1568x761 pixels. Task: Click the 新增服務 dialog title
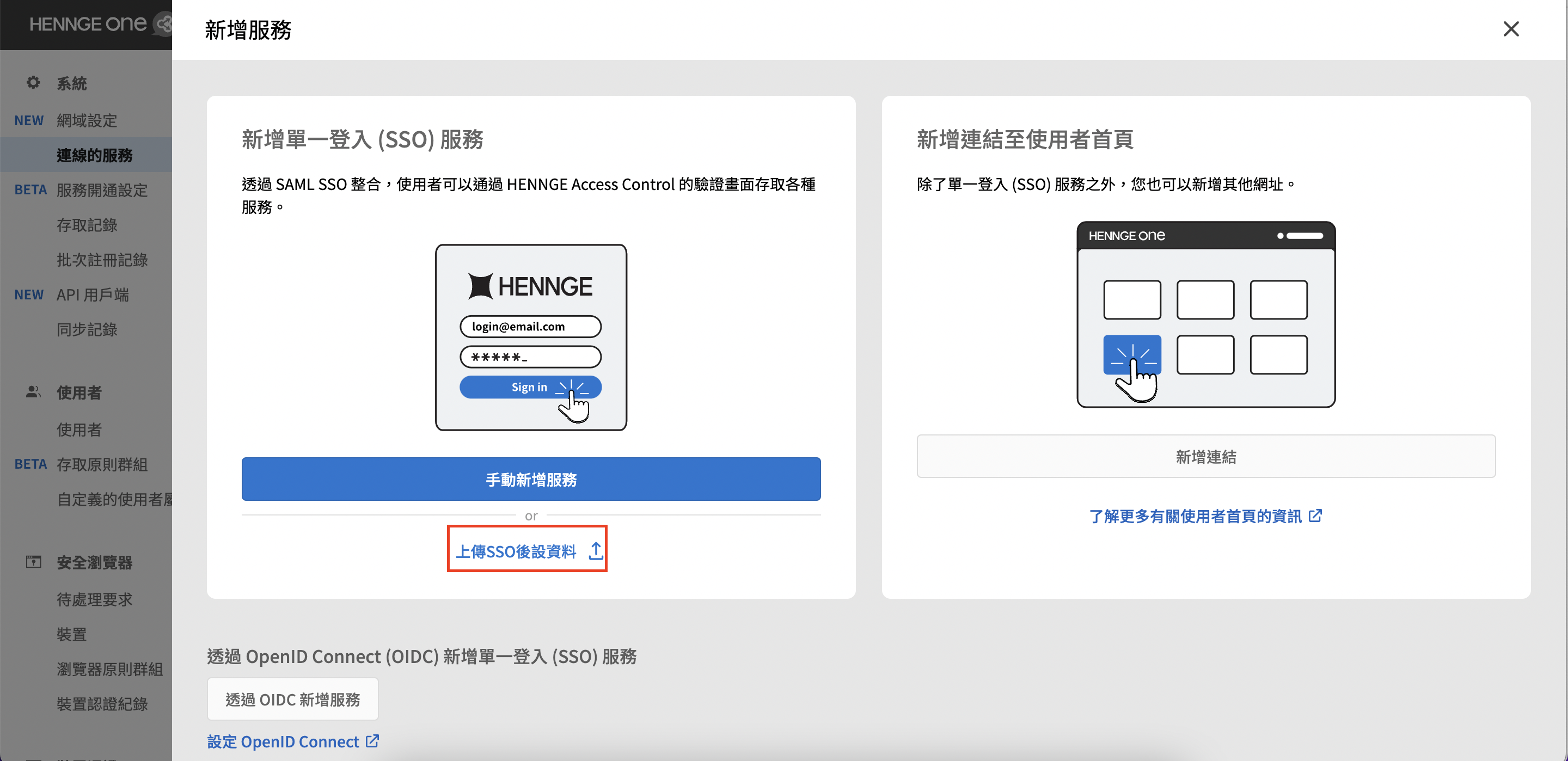[x=248, y=30]
